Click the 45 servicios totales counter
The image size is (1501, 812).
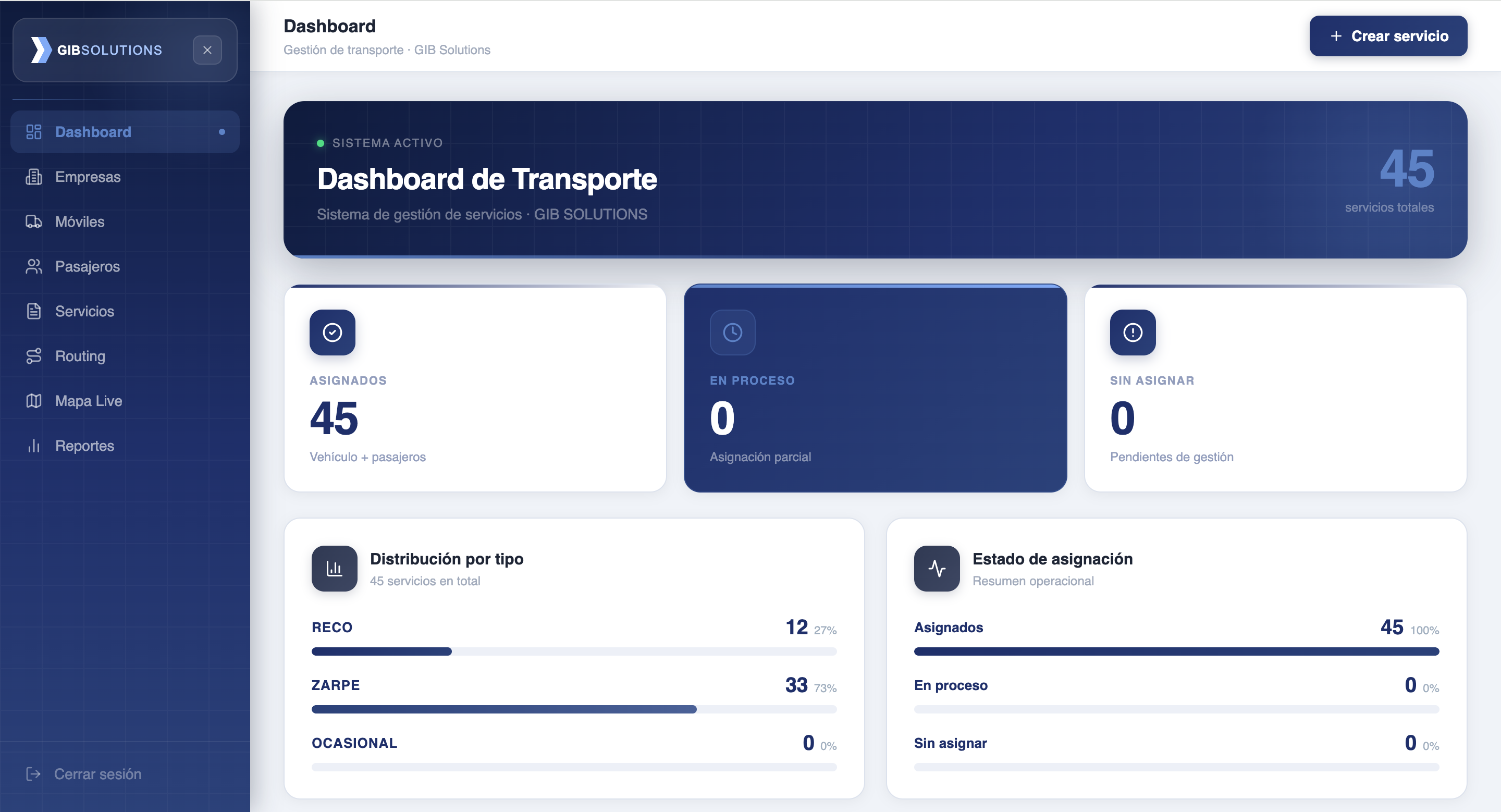(1389, 179)
